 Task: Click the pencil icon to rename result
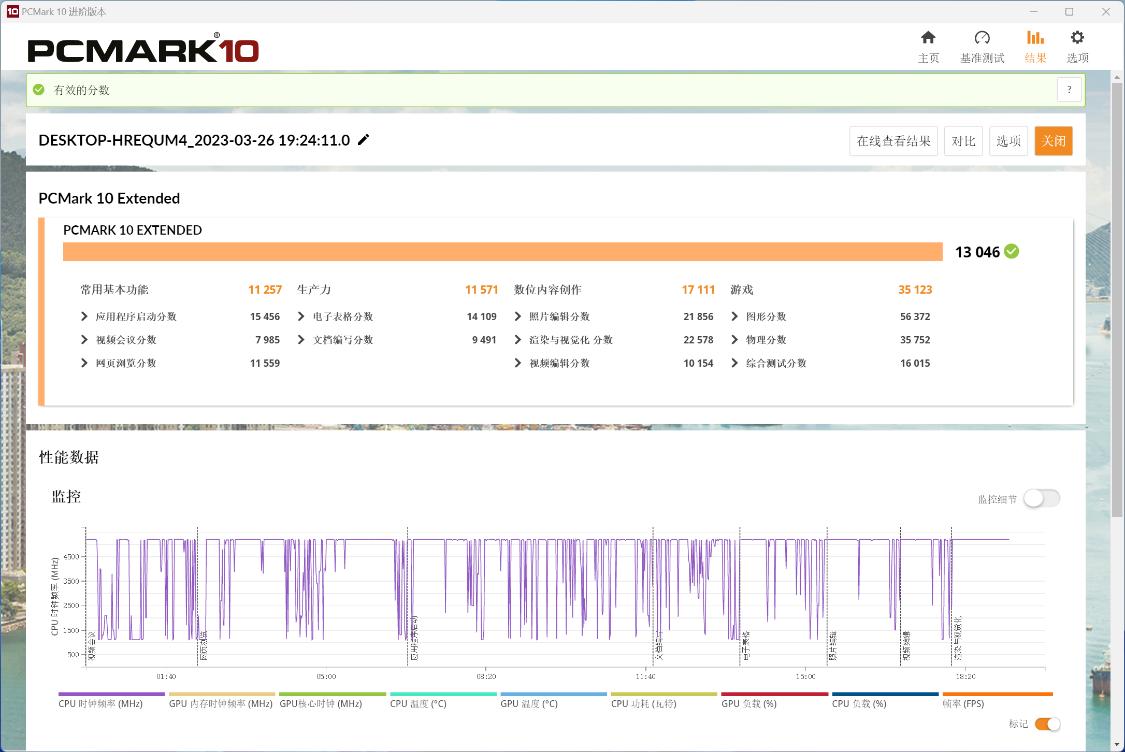[x=362, y=140]
